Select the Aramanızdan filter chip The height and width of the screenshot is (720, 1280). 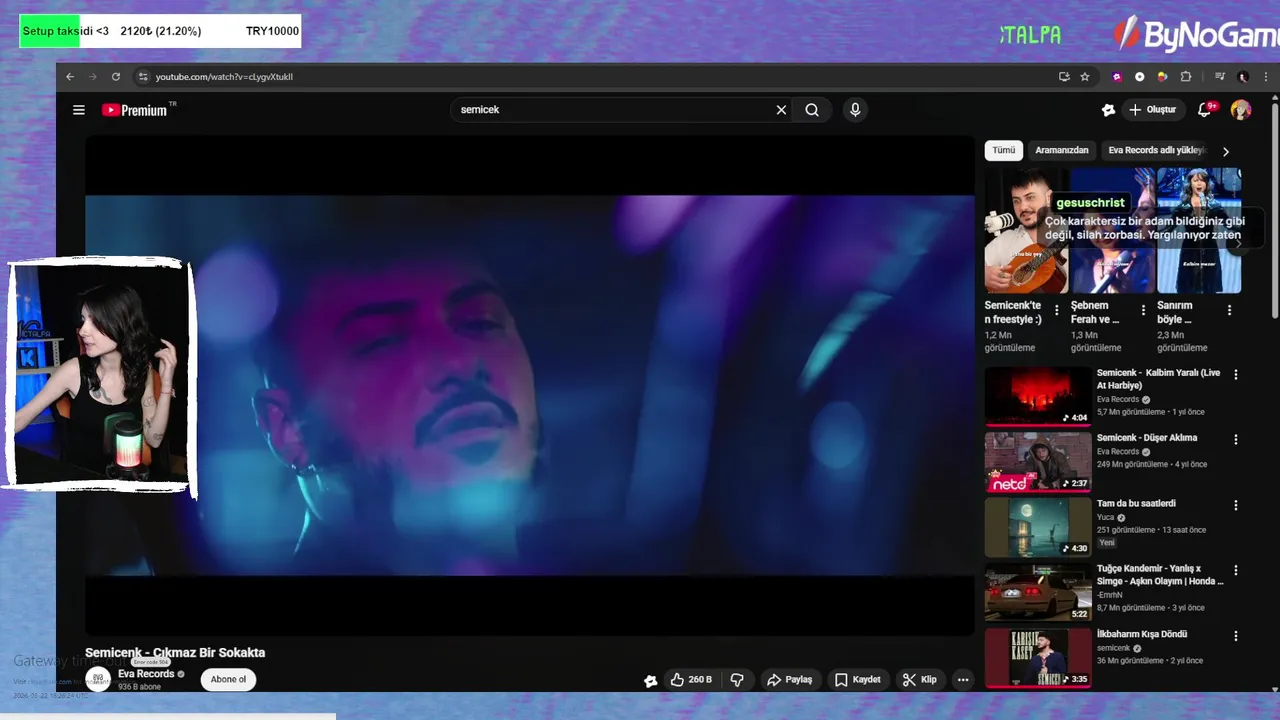[1062, 151]
